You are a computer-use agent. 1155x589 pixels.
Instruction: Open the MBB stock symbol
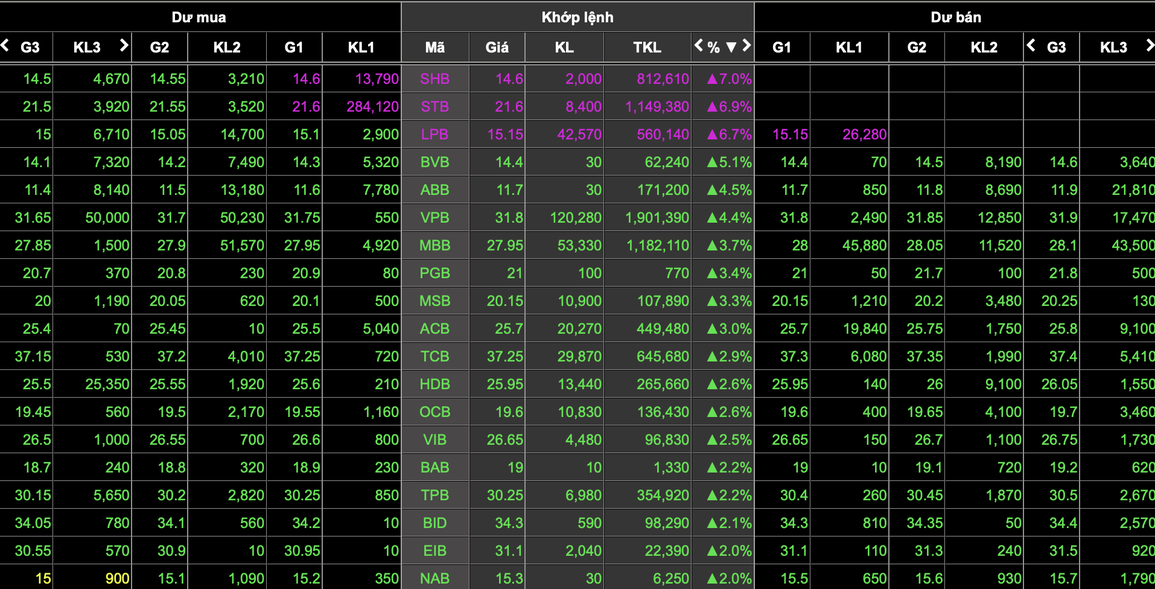(x=435, y=245)
